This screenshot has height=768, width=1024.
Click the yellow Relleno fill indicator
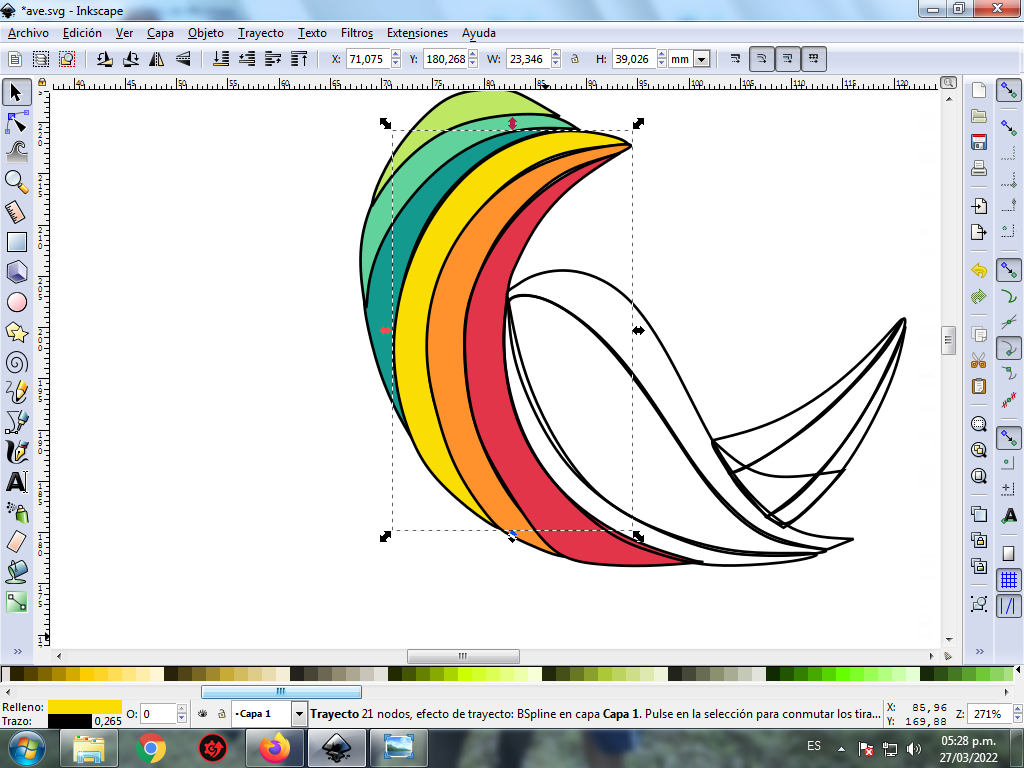84,707
